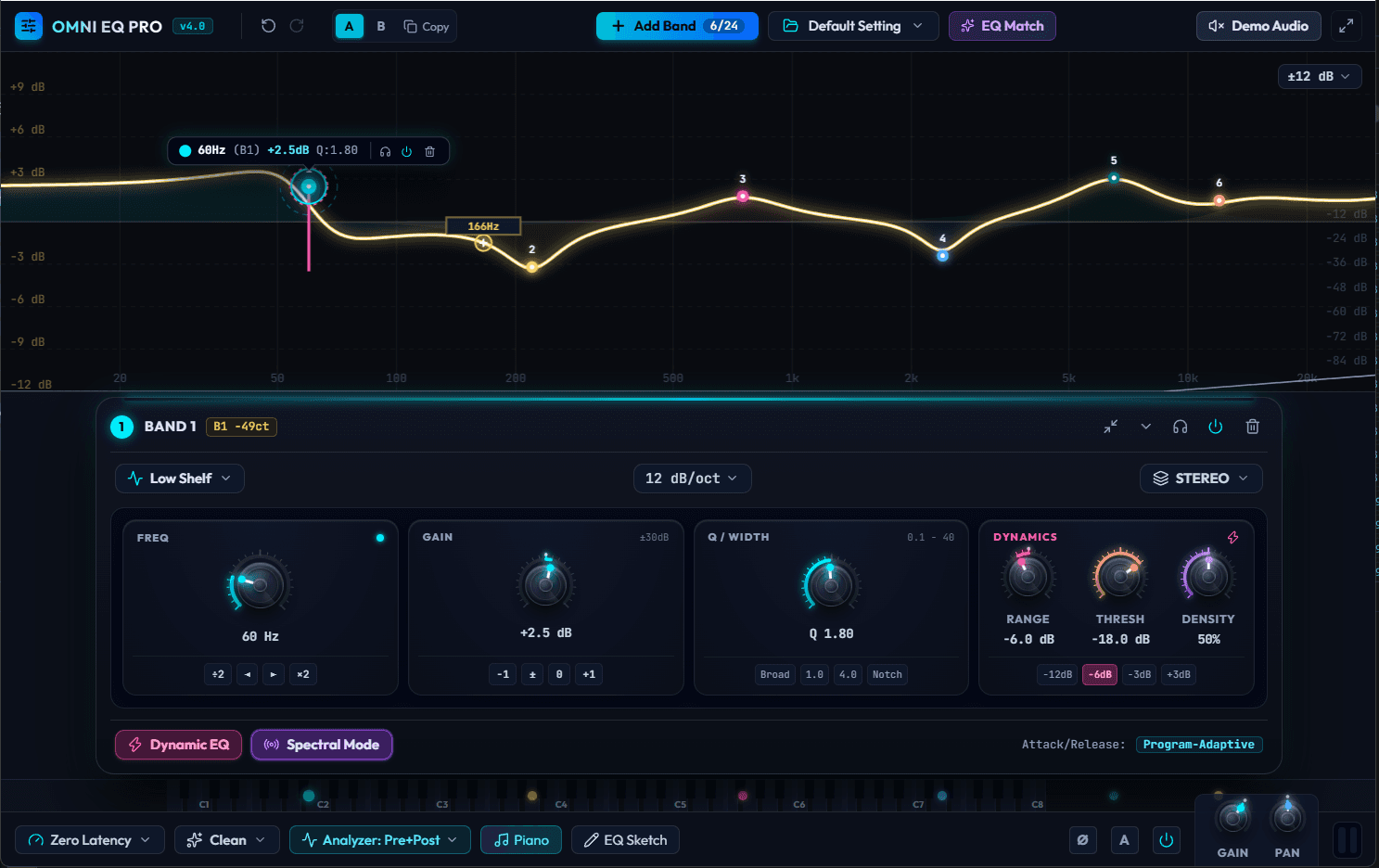Bypass band via graph tooltip power icon
Viewport: 1379px width, 868px height.
[x=407, y=151]
